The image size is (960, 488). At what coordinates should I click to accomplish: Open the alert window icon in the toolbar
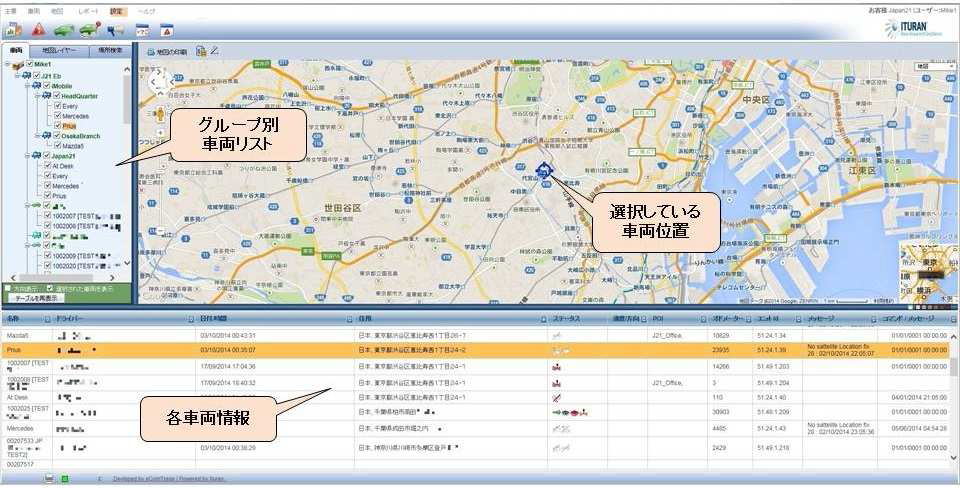coord(167,30)
